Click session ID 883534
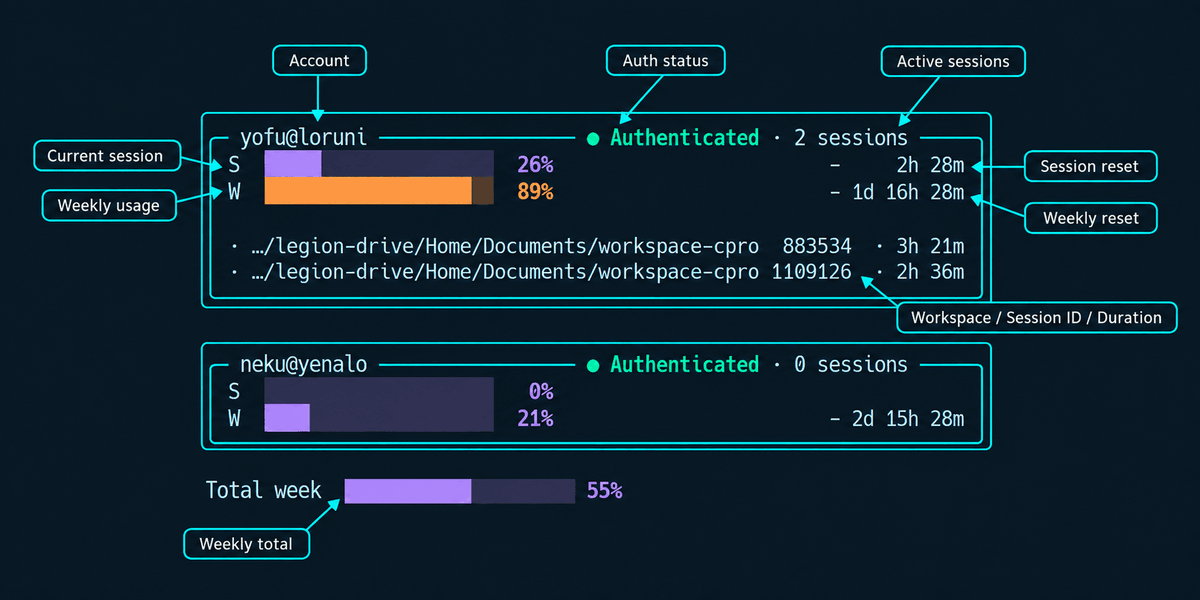This screenshot has height=600, width=1200. click(817, 246)
